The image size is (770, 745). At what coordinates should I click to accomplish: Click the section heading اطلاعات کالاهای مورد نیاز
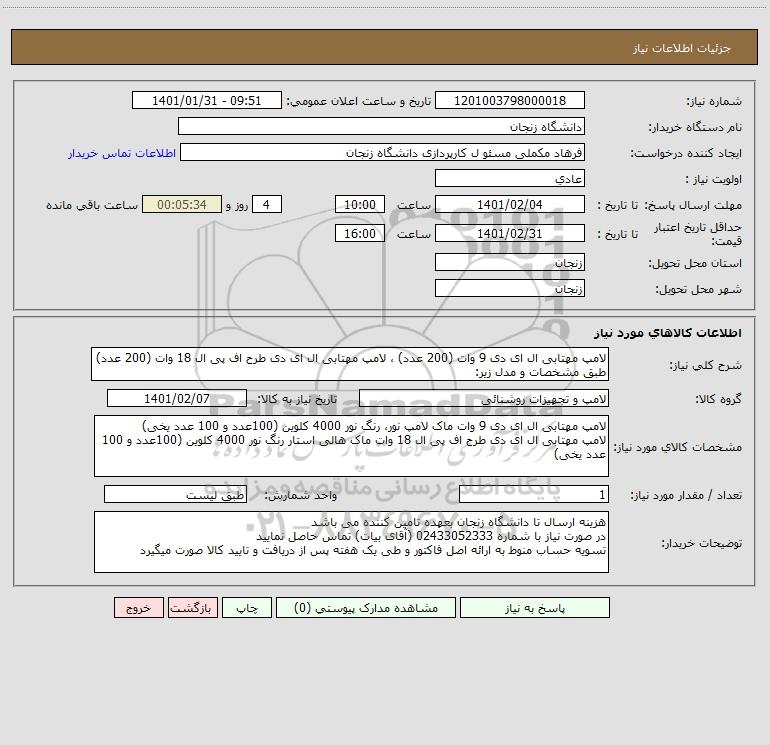pyautogui.click(x=668, y=333)
